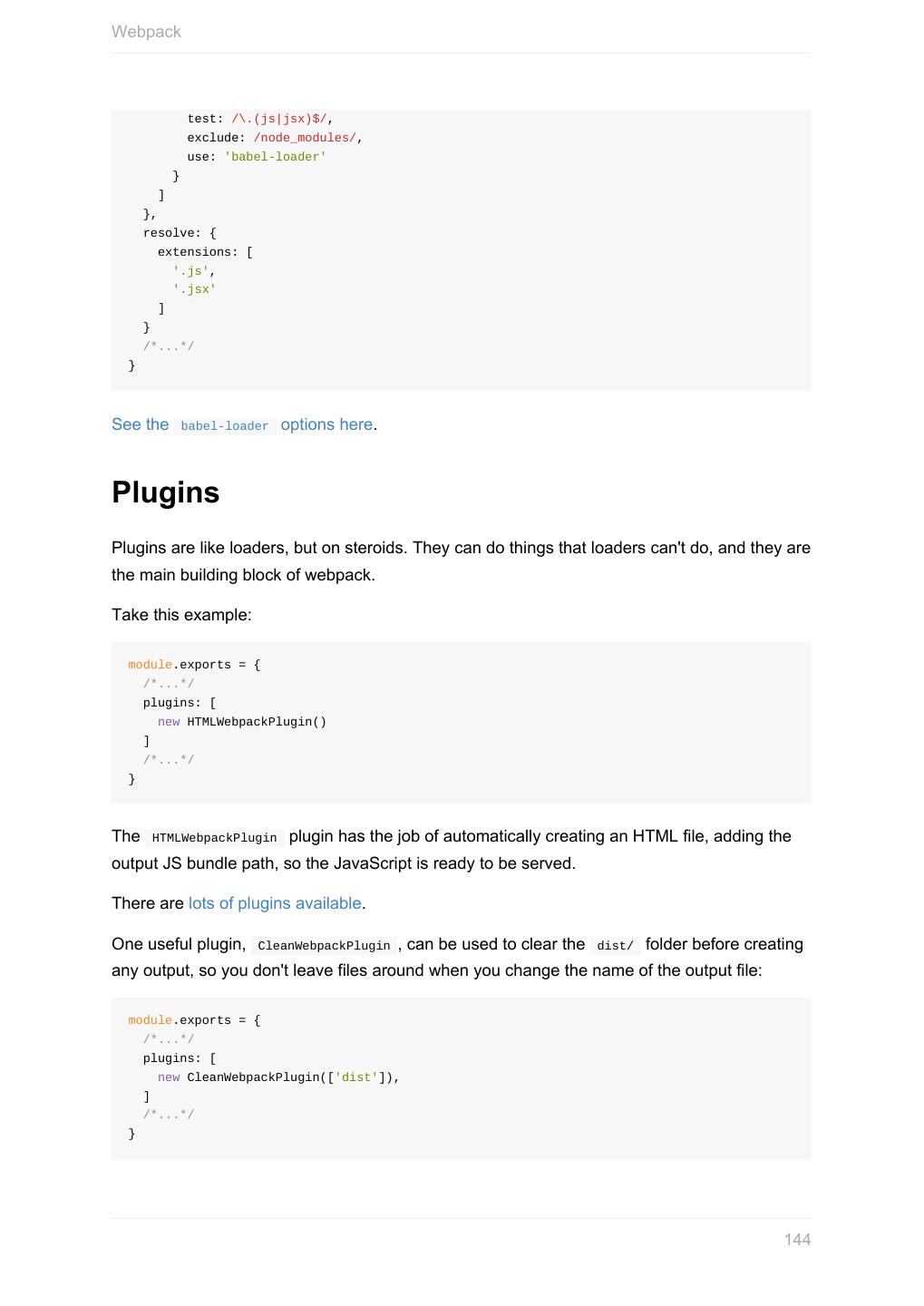This screenshot has width=924, height=1306.
Task: Click the 'new HTMLWebpackPlugin()' code line
Action: [x=242, y=722]
